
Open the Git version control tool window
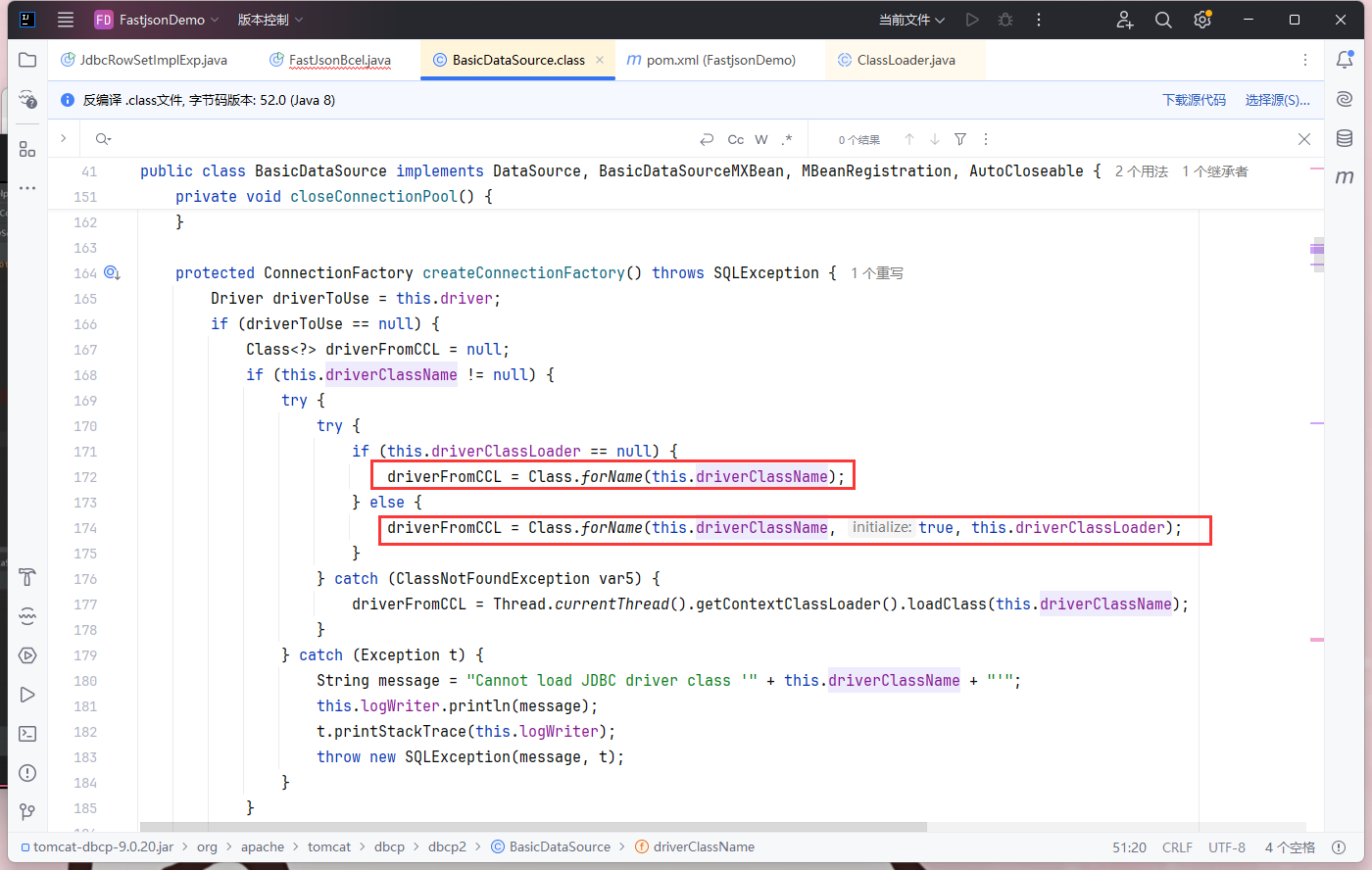pos(27,812)
